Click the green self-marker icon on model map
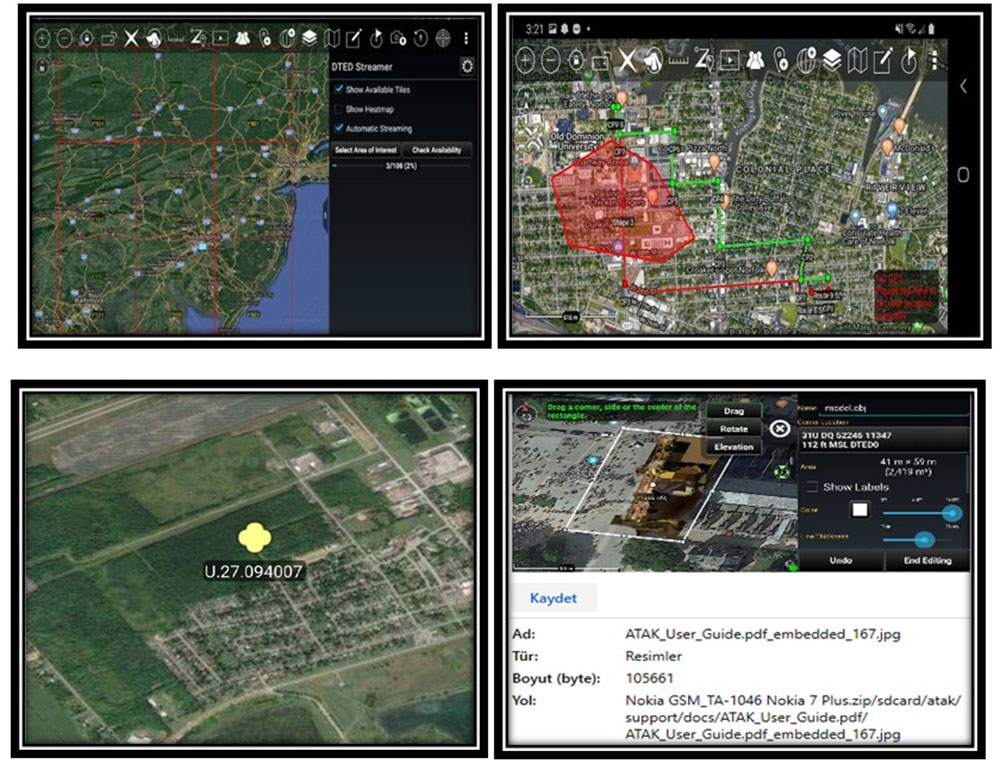Image resolution: width=1000 pixels, height=770 pixels. pos(781,472)
